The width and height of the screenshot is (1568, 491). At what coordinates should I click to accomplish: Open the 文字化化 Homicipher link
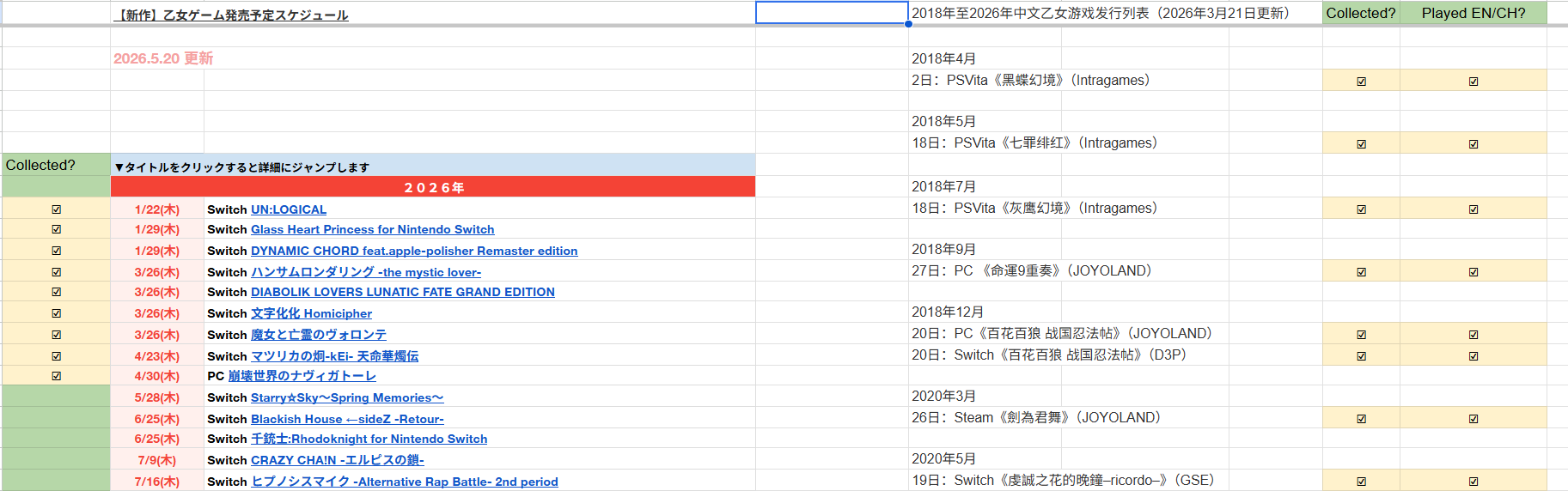(311, 313)
